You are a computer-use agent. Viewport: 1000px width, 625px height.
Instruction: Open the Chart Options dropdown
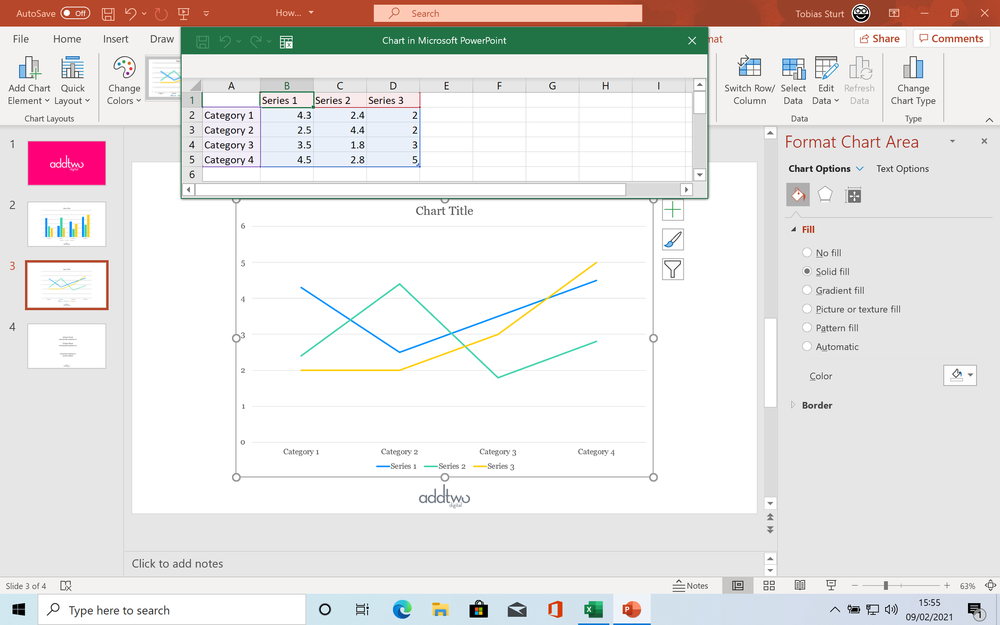[x=826, y=168]
